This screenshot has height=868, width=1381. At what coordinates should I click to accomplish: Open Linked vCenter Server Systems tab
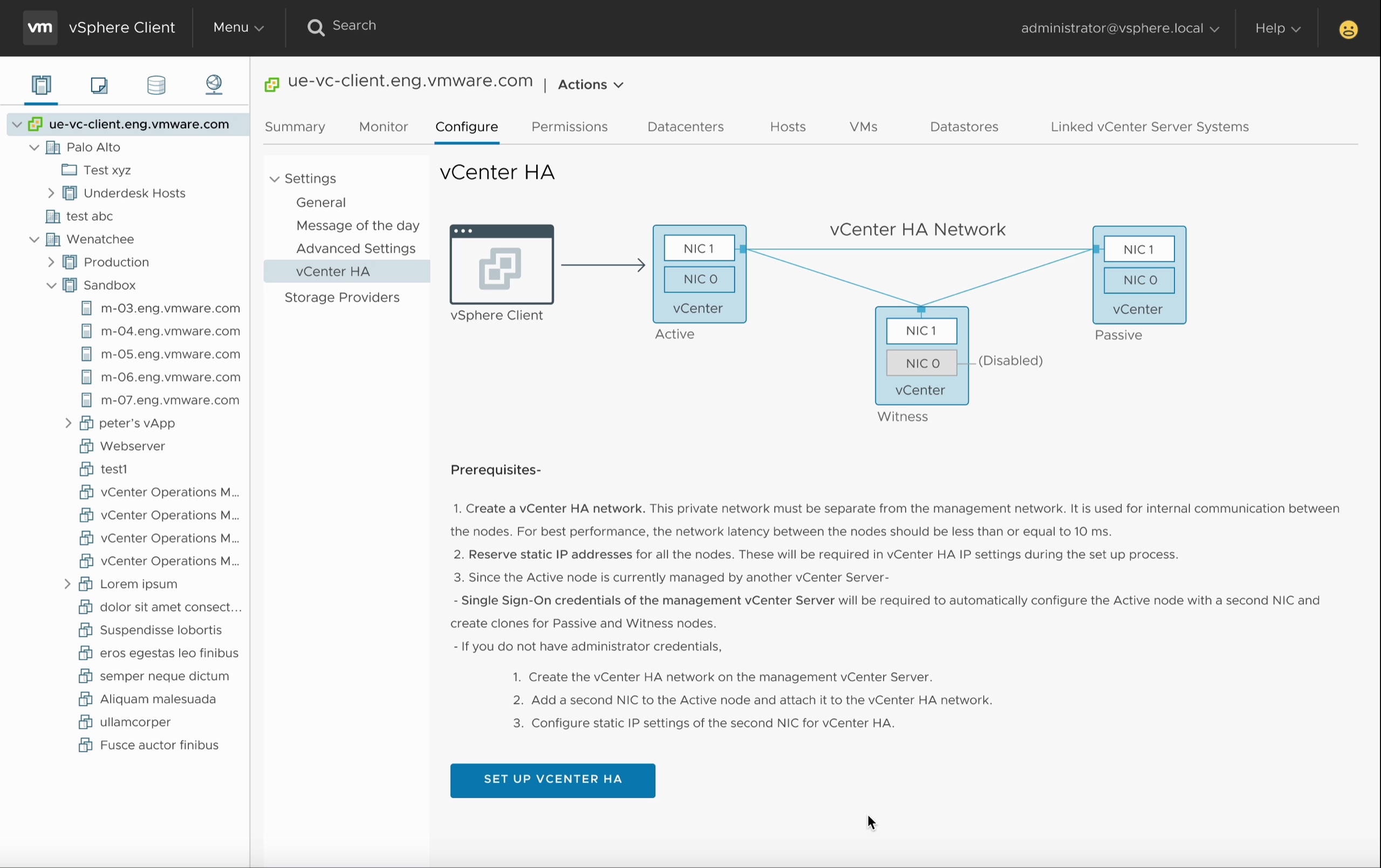(x=1149, y=127)
